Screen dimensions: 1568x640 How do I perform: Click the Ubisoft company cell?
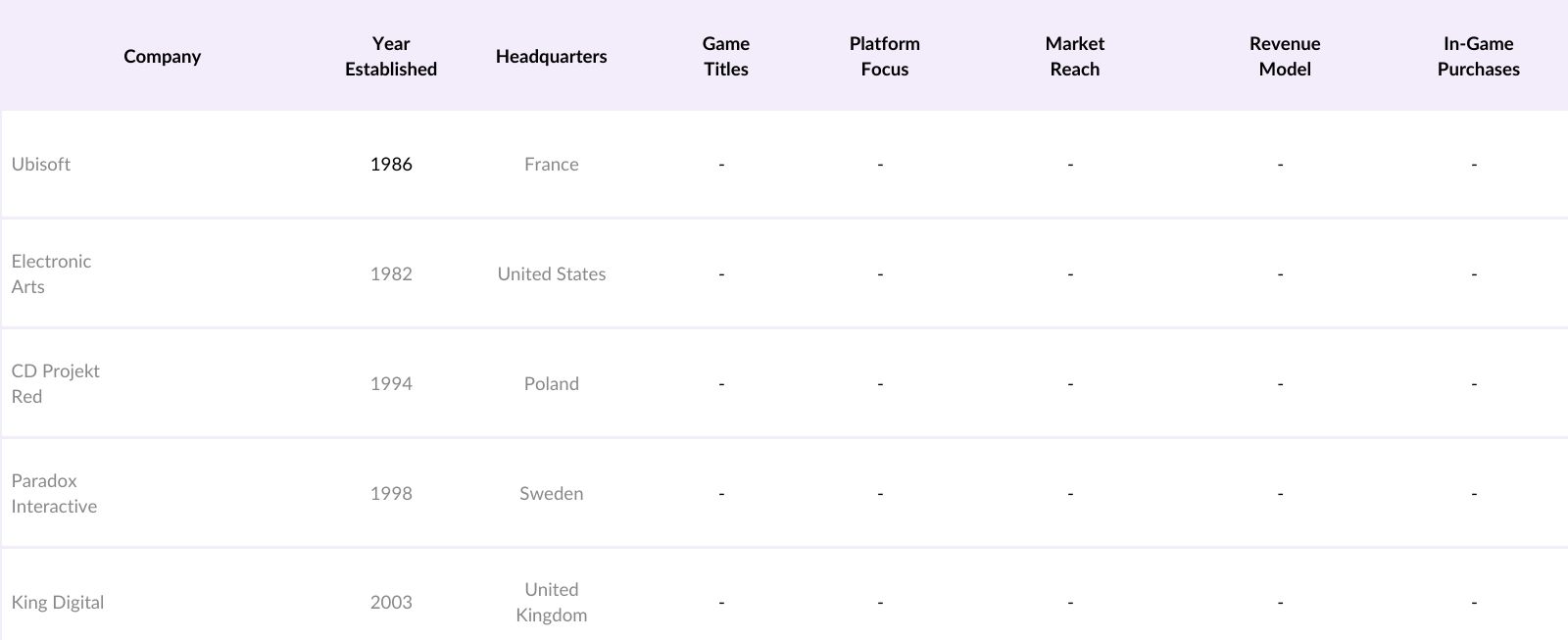click(41, 164)
